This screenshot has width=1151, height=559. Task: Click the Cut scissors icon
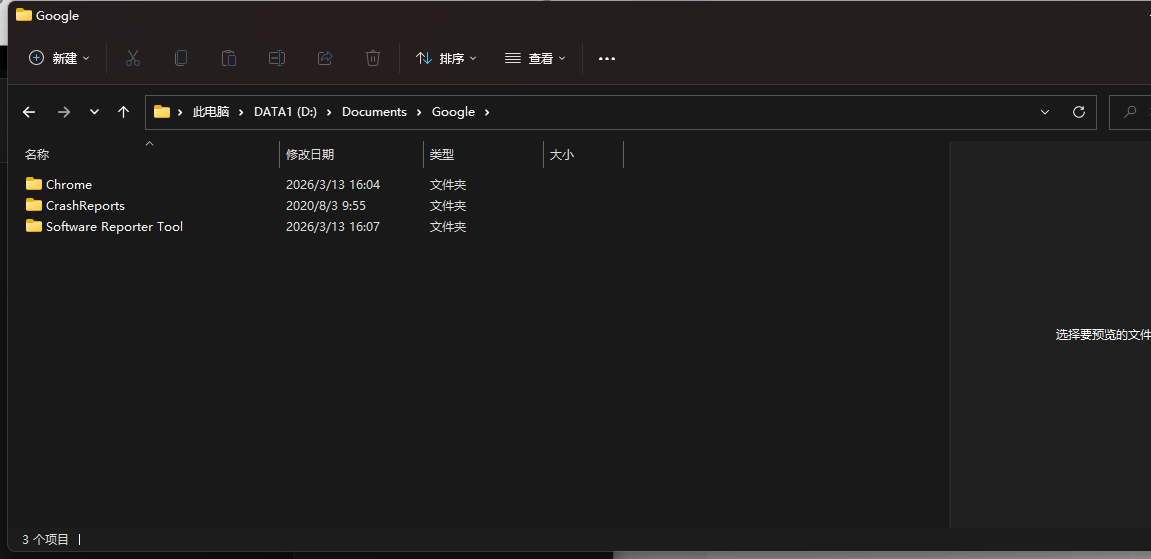133,58
